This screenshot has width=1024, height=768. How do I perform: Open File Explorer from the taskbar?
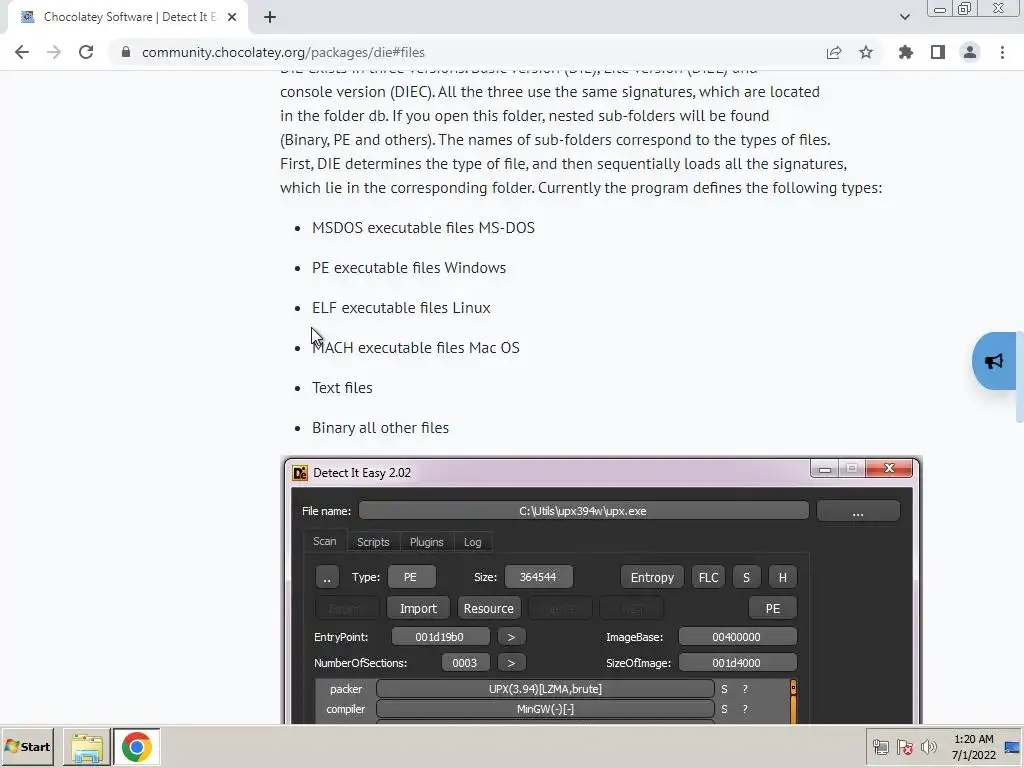pos(87,747)
